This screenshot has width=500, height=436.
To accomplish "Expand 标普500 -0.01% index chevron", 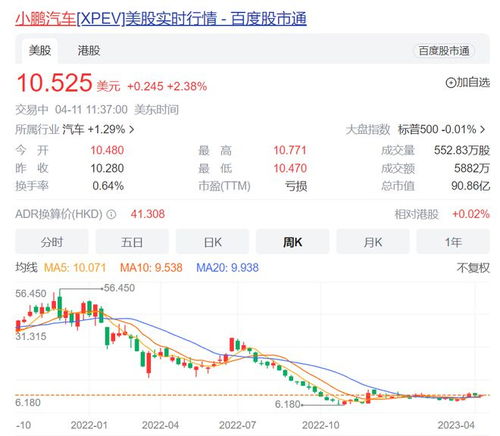I will (x=482, y=129).
